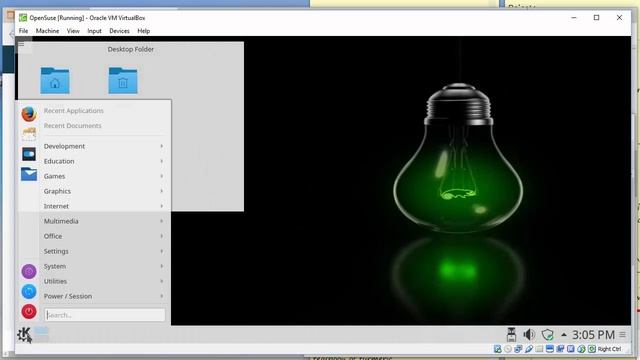Click the VirtualBox green network globe status icon
Screen dimensions: 640x360
581,349
